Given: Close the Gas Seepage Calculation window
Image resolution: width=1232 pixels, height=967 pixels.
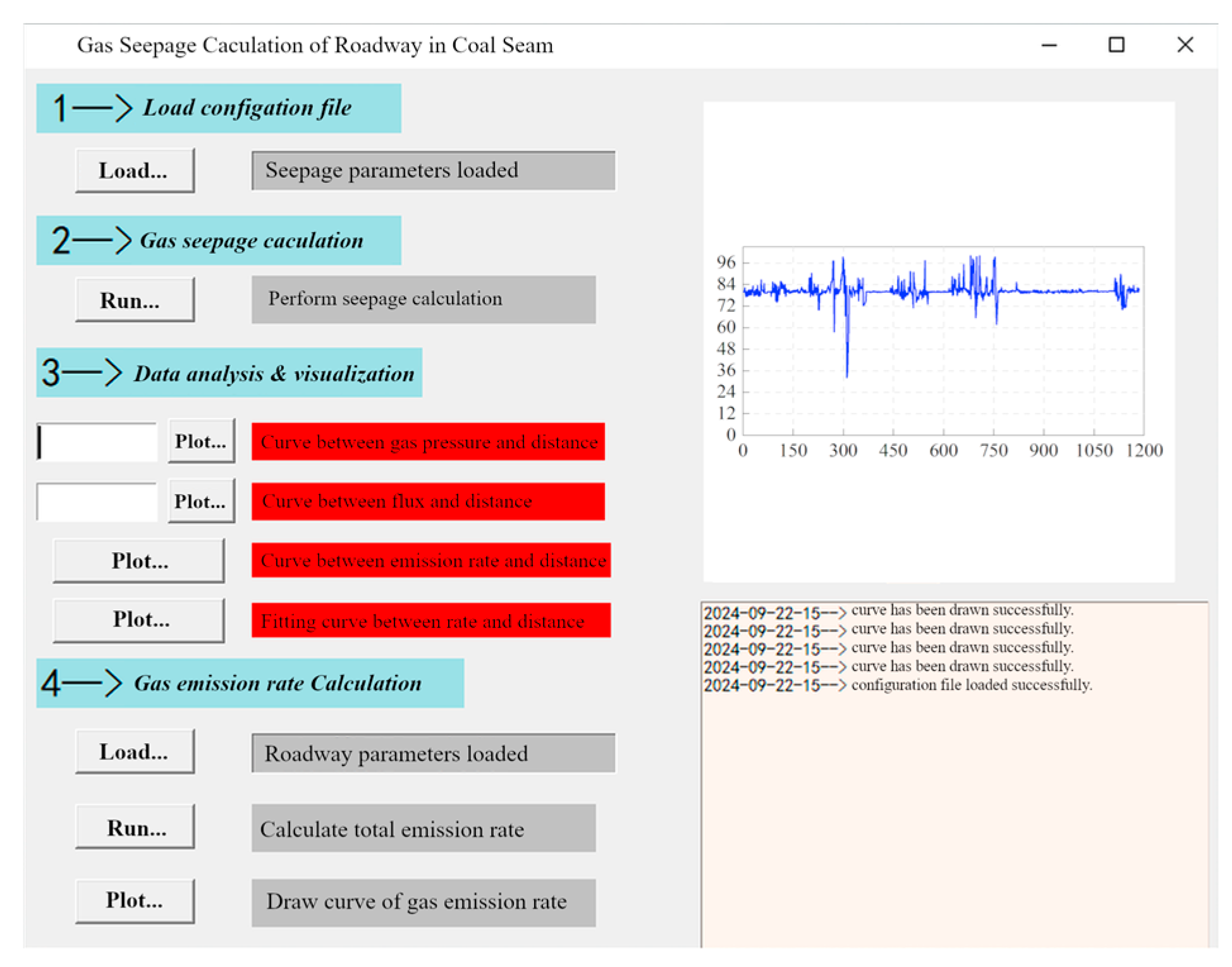Looking at the screenshot, I should point(1185,45).
